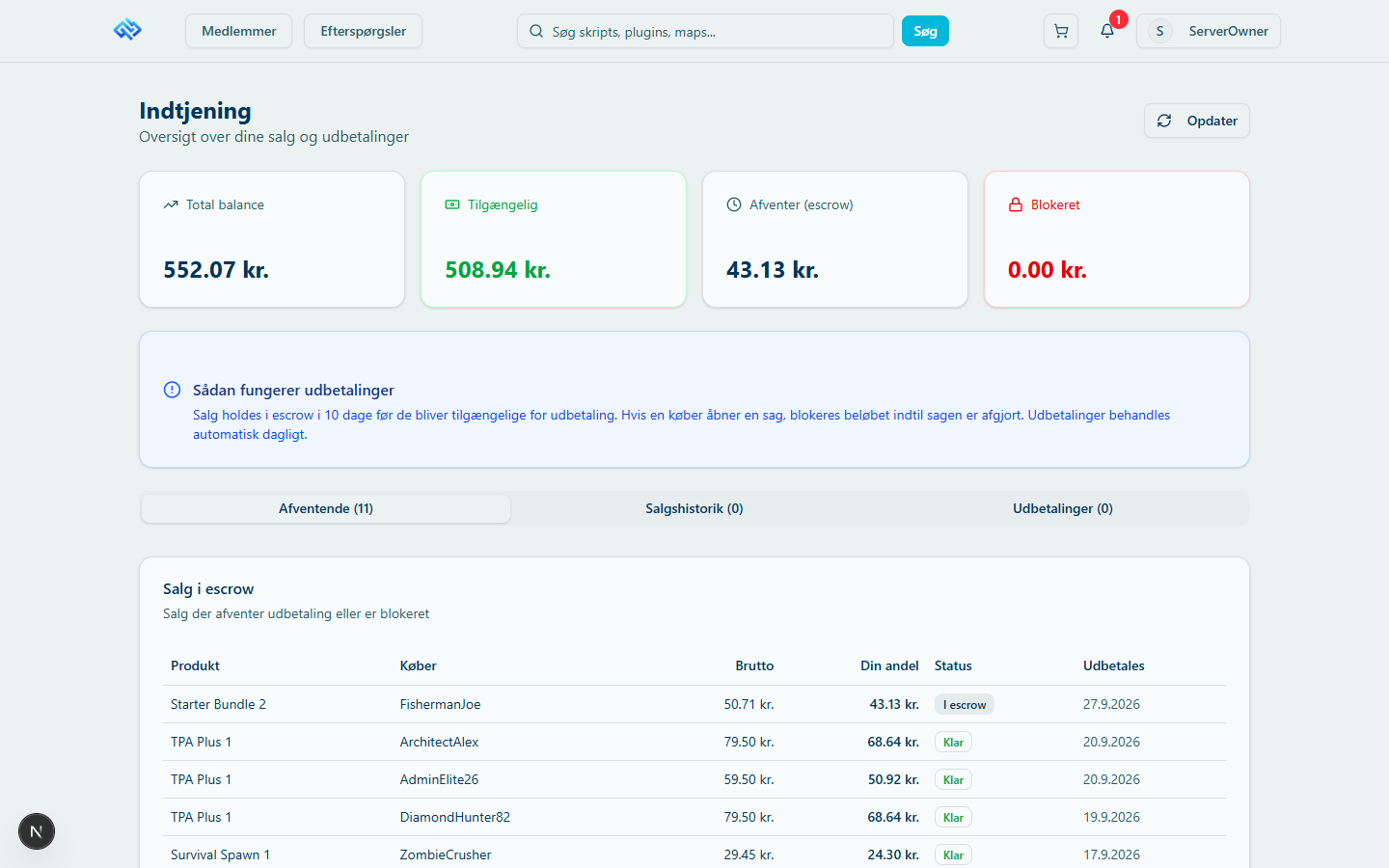Click the Din andel column header
Image resolution: width=1389 pixels, height=868 pixels.
tap(889, 665)
